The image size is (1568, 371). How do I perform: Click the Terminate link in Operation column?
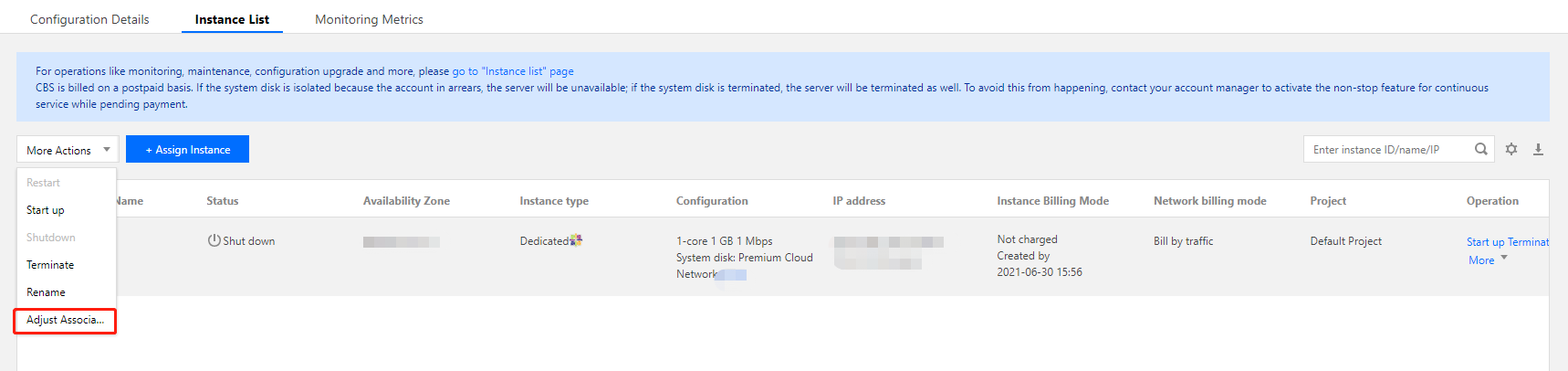(1528, 242)
